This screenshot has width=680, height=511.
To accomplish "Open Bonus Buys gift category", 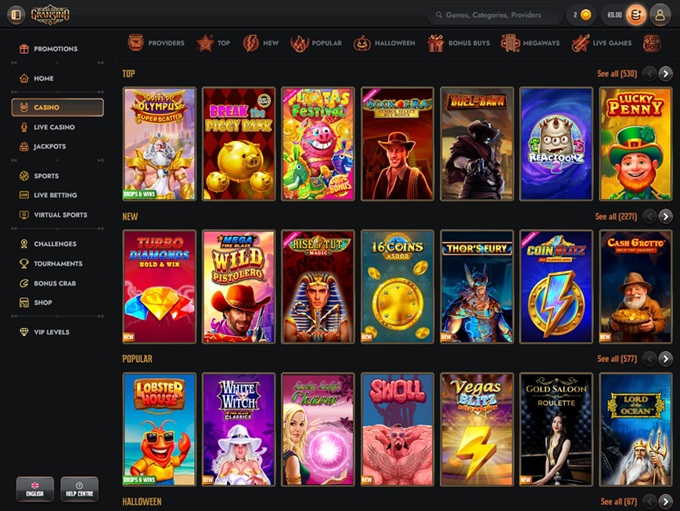I will click(x=458, y=43).
